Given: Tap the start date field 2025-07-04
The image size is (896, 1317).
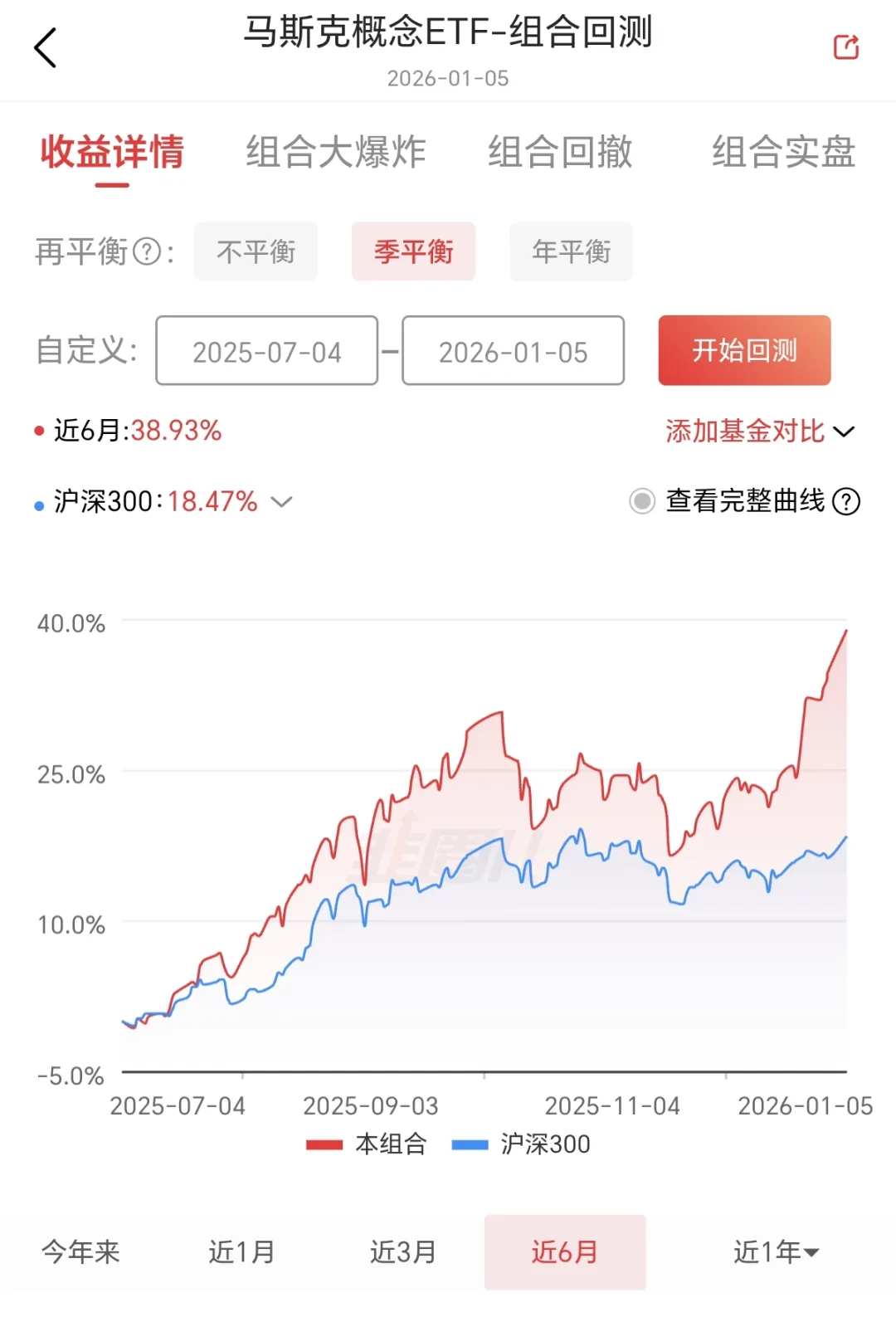Looking at the screenshot, I should click(266, 351).
